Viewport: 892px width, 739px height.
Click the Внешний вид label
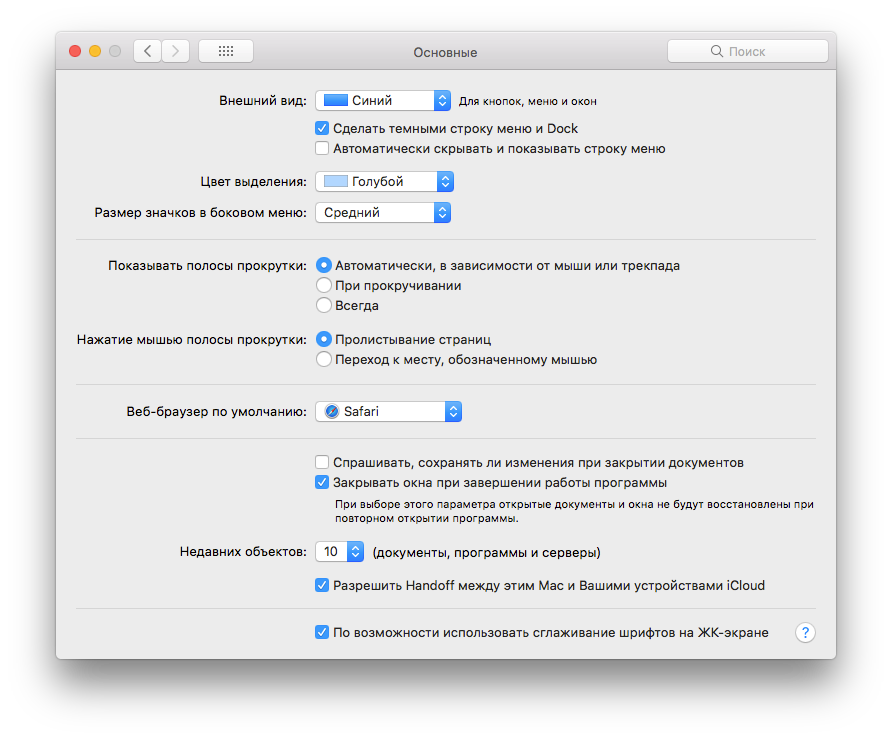pyautogui.click(x=263, y=101)
